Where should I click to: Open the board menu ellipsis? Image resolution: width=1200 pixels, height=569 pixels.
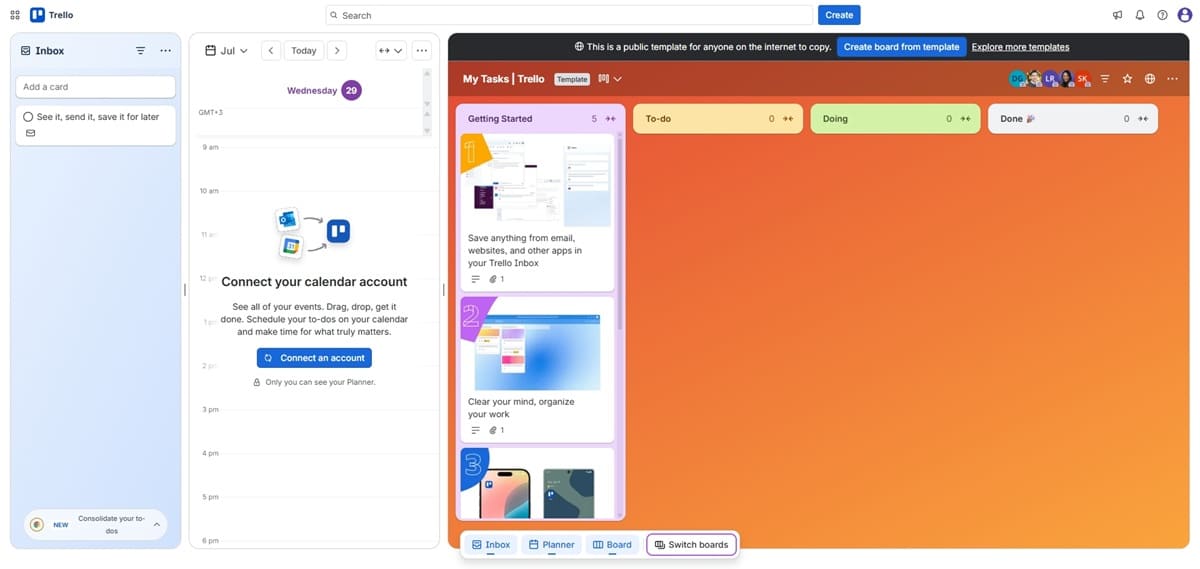tap(1172, 79)
